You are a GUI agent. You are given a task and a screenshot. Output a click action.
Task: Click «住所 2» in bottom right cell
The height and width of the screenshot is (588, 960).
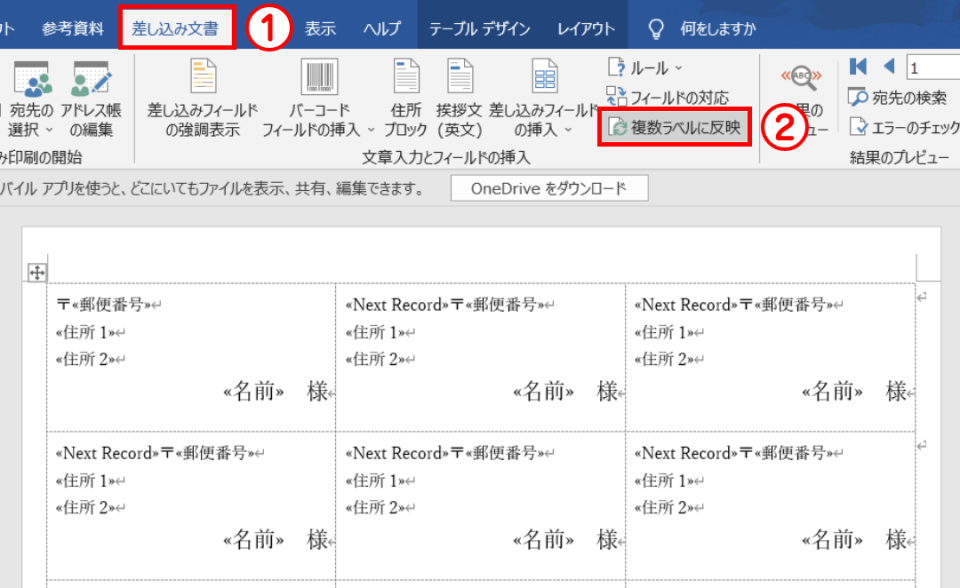coord(664,508)
